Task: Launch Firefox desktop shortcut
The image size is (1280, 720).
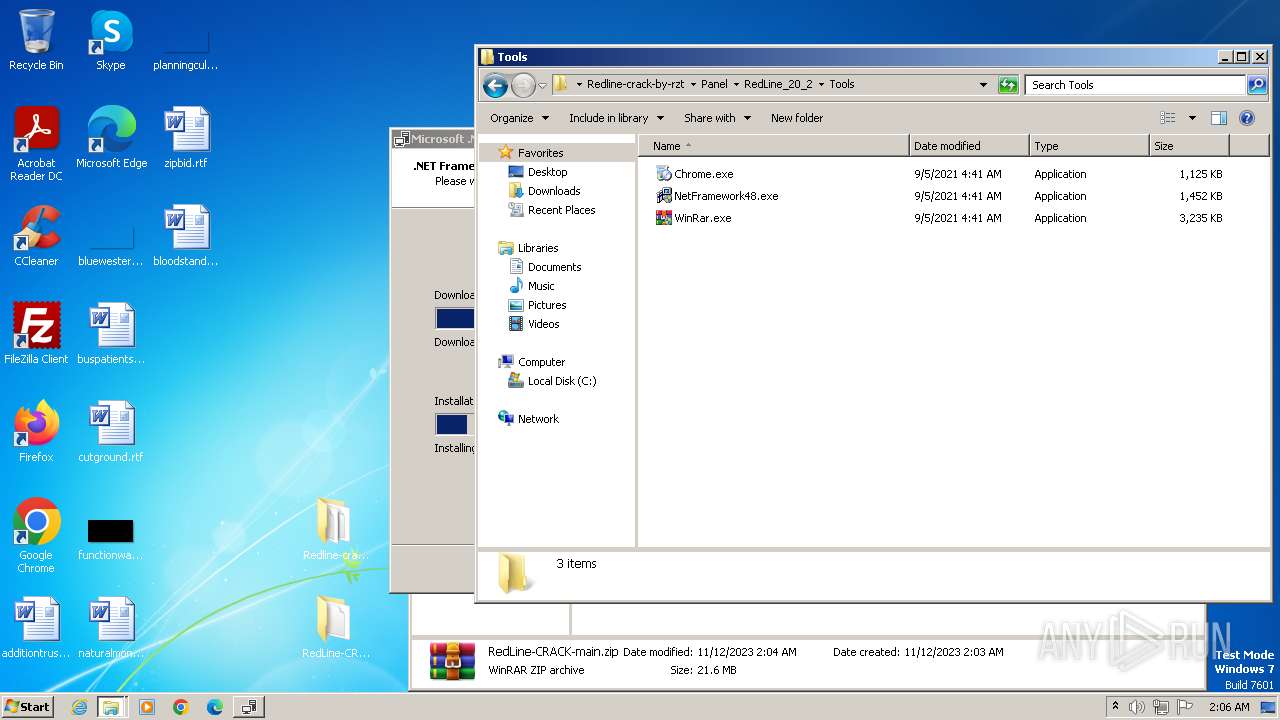Action: [x=36, y=432]
